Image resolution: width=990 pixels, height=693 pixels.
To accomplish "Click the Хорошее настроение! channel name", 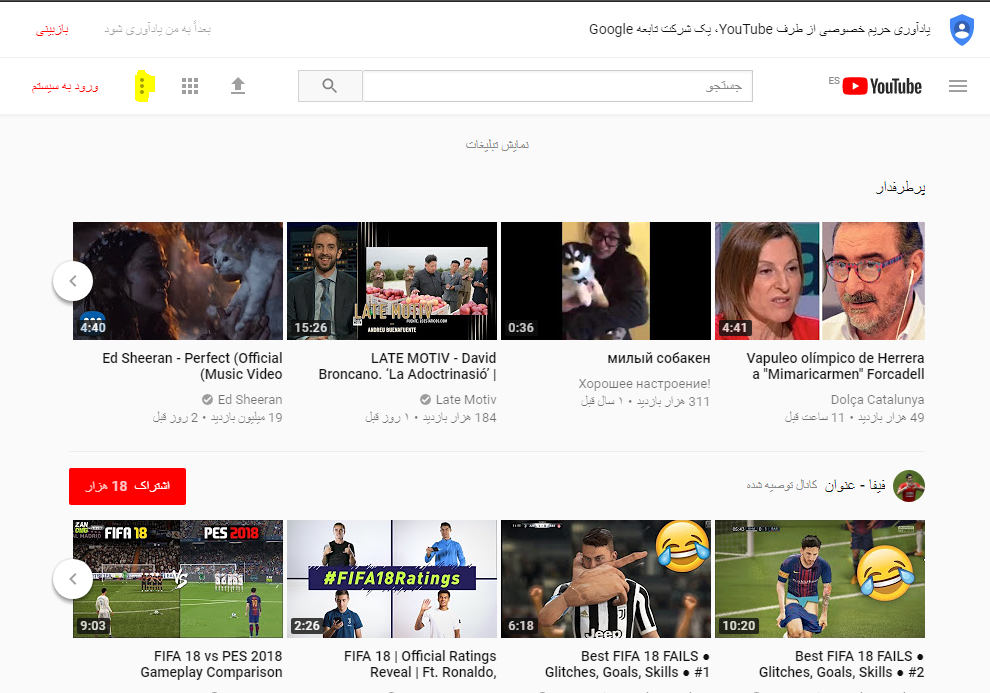I will tap(644, 384).
